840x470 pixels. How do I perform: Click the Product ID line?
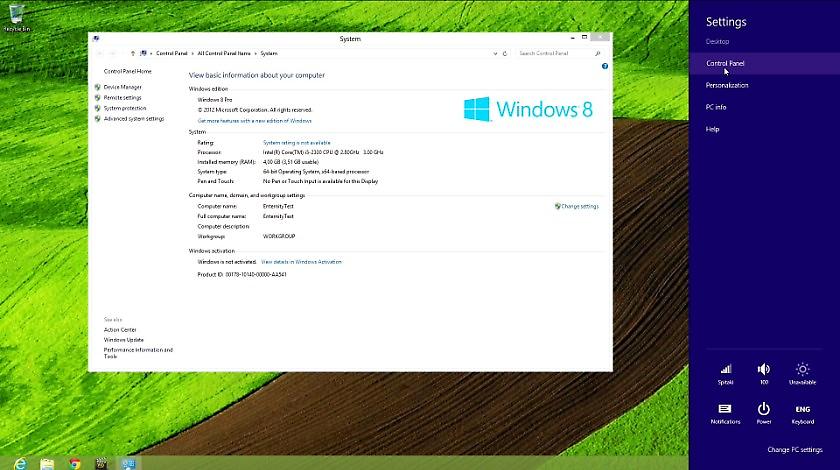click(242, 274)
